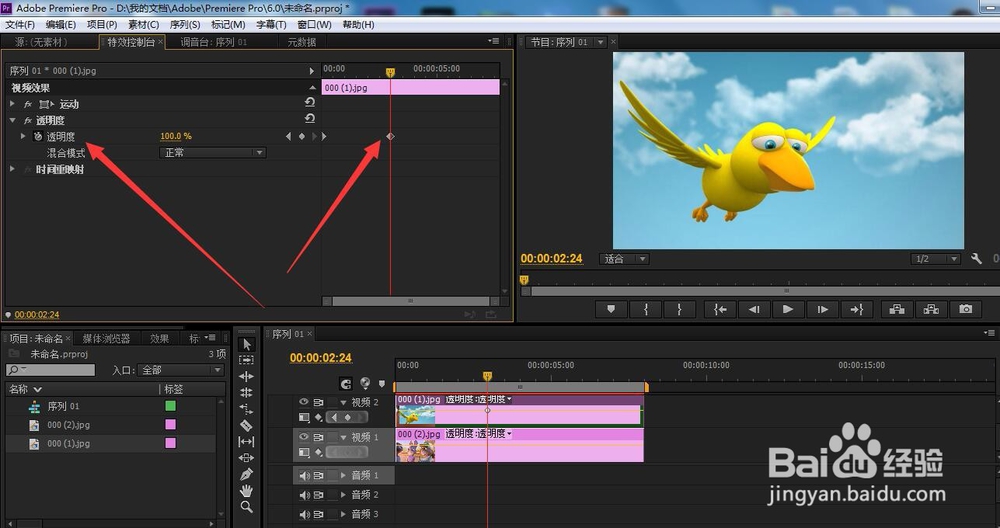Click the 100.0 % opacity value
1000x528 pixels.
[176, 136]
